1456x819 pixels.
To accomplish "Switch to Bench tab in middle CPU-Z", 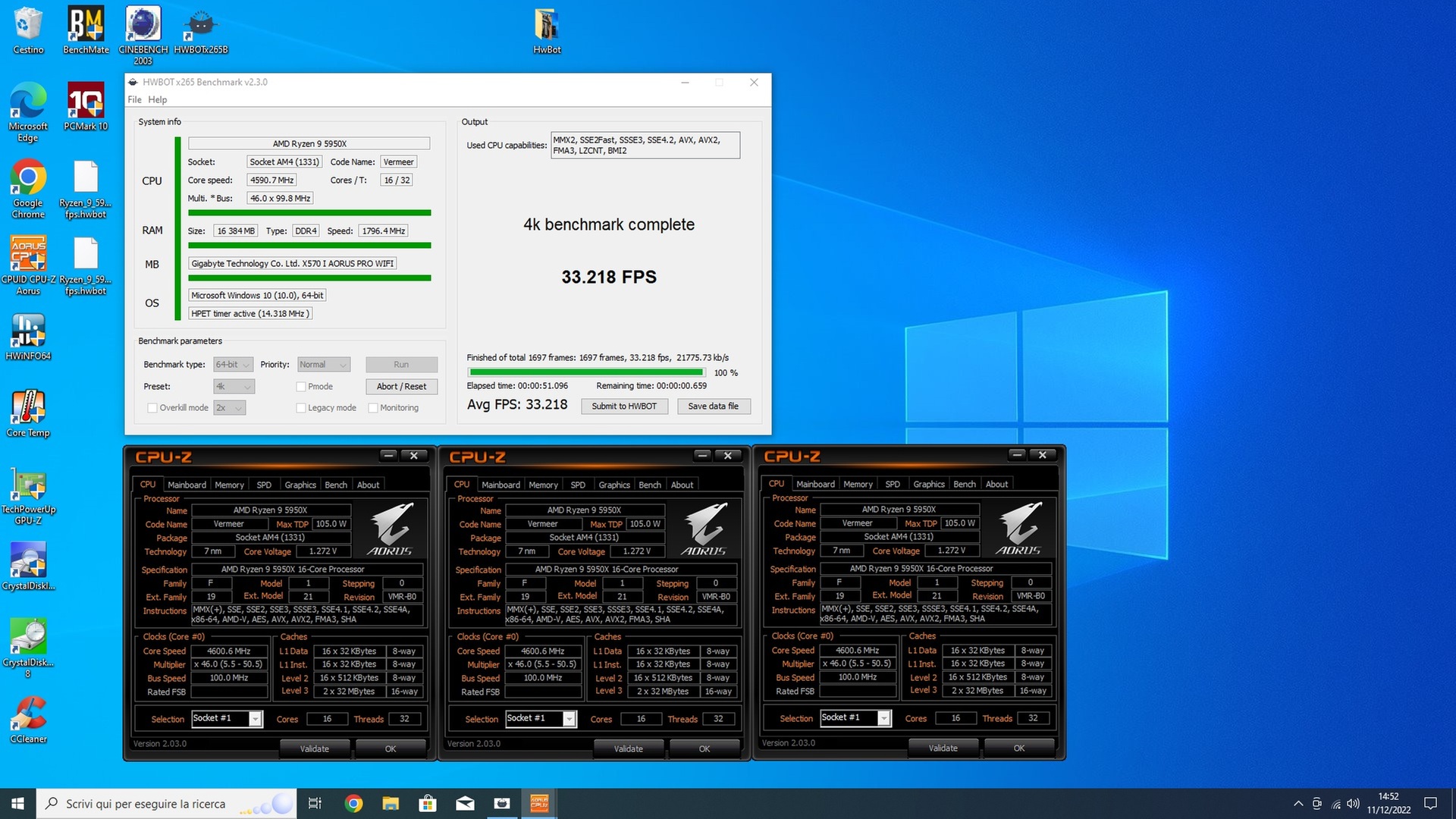I will 650,485.
